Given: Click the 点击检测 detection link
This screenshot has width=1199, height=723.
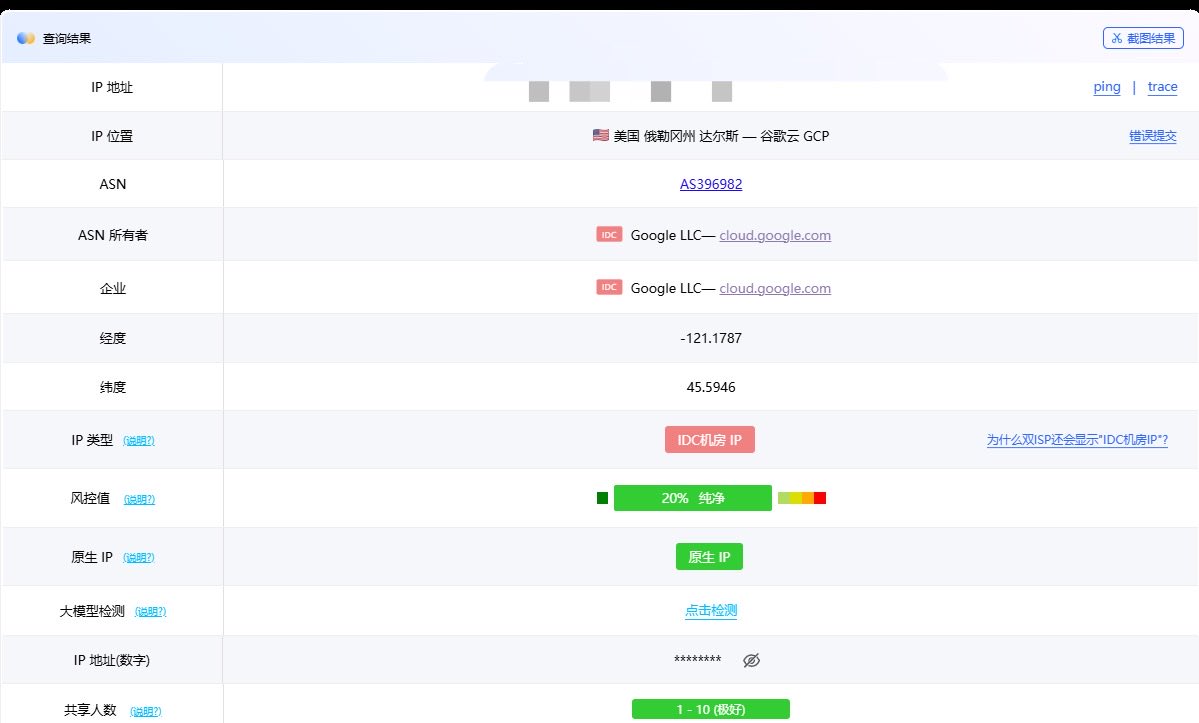Looking at the screenshot, I should (x=710, y=611).
